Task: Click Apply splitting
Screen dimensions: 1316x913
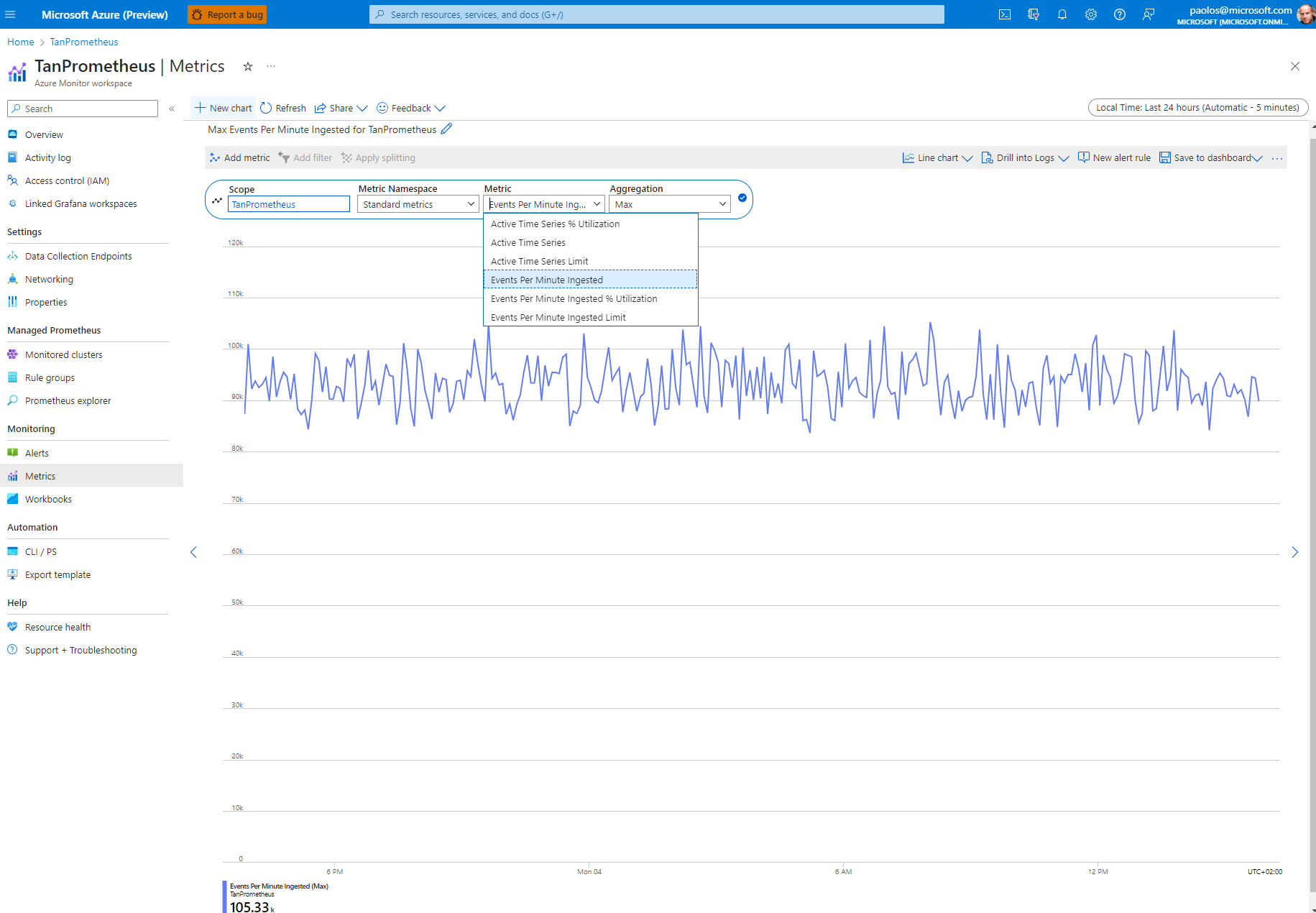Action: [x=378, y=157]
